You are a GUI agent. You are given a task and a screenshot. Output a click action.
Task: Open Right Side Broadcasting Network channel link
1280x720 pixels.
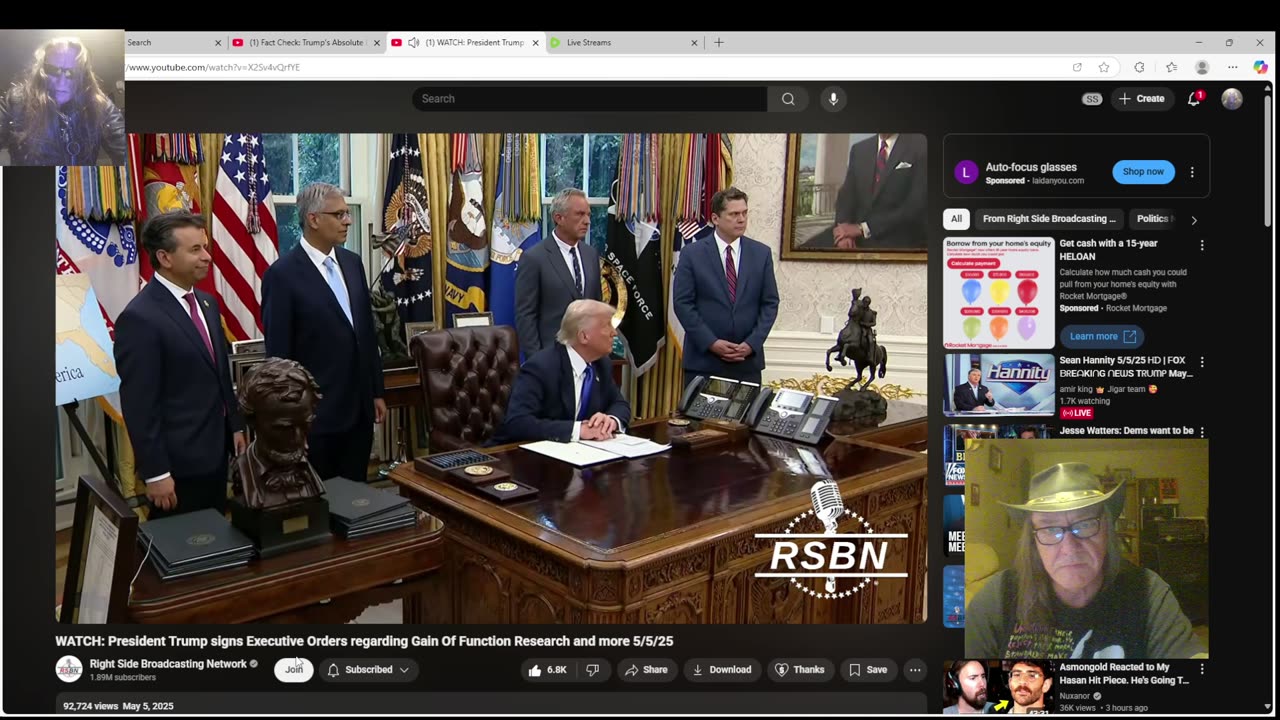point(168,664)
